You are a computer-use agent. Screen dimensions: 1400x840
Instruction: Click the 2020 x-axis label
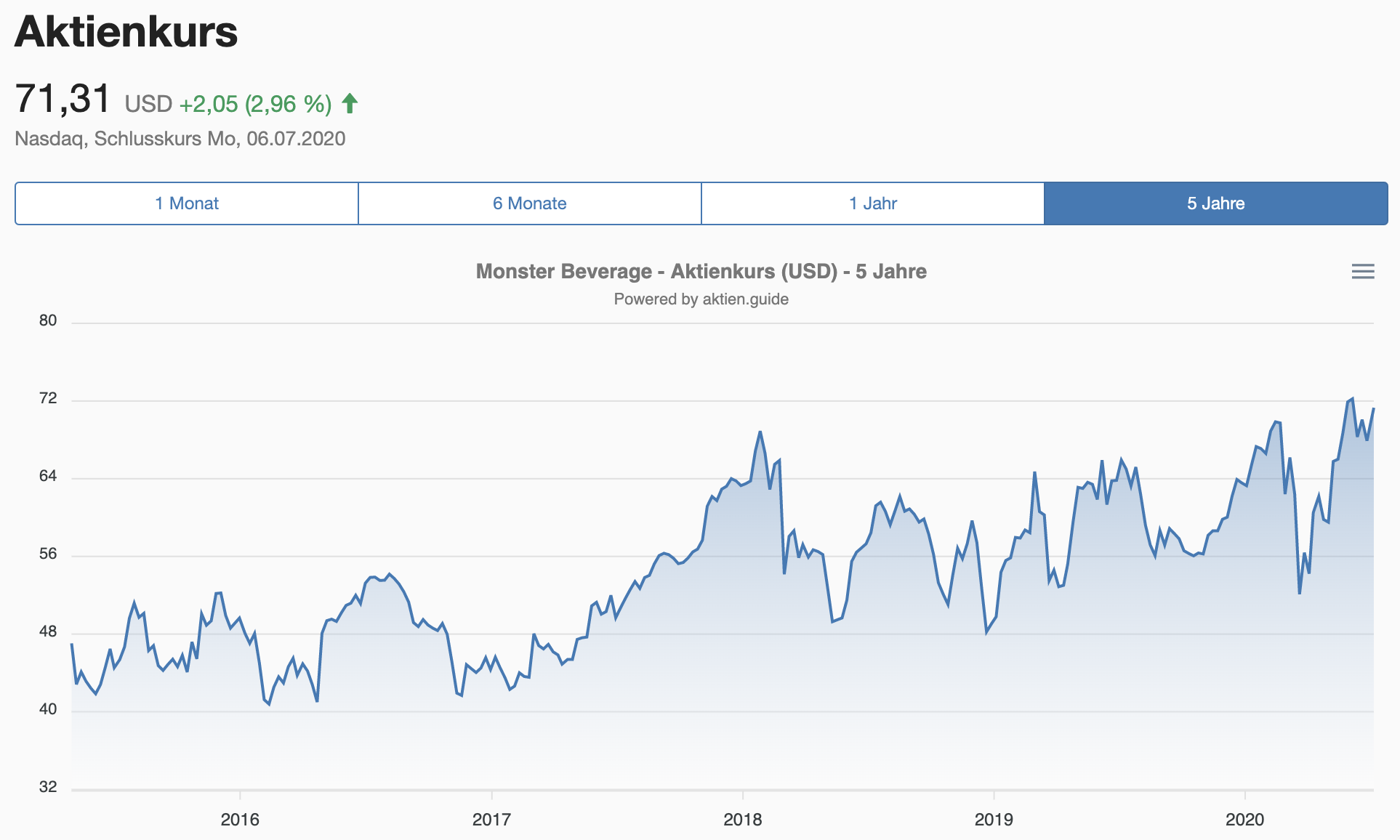pos(1245,820)
